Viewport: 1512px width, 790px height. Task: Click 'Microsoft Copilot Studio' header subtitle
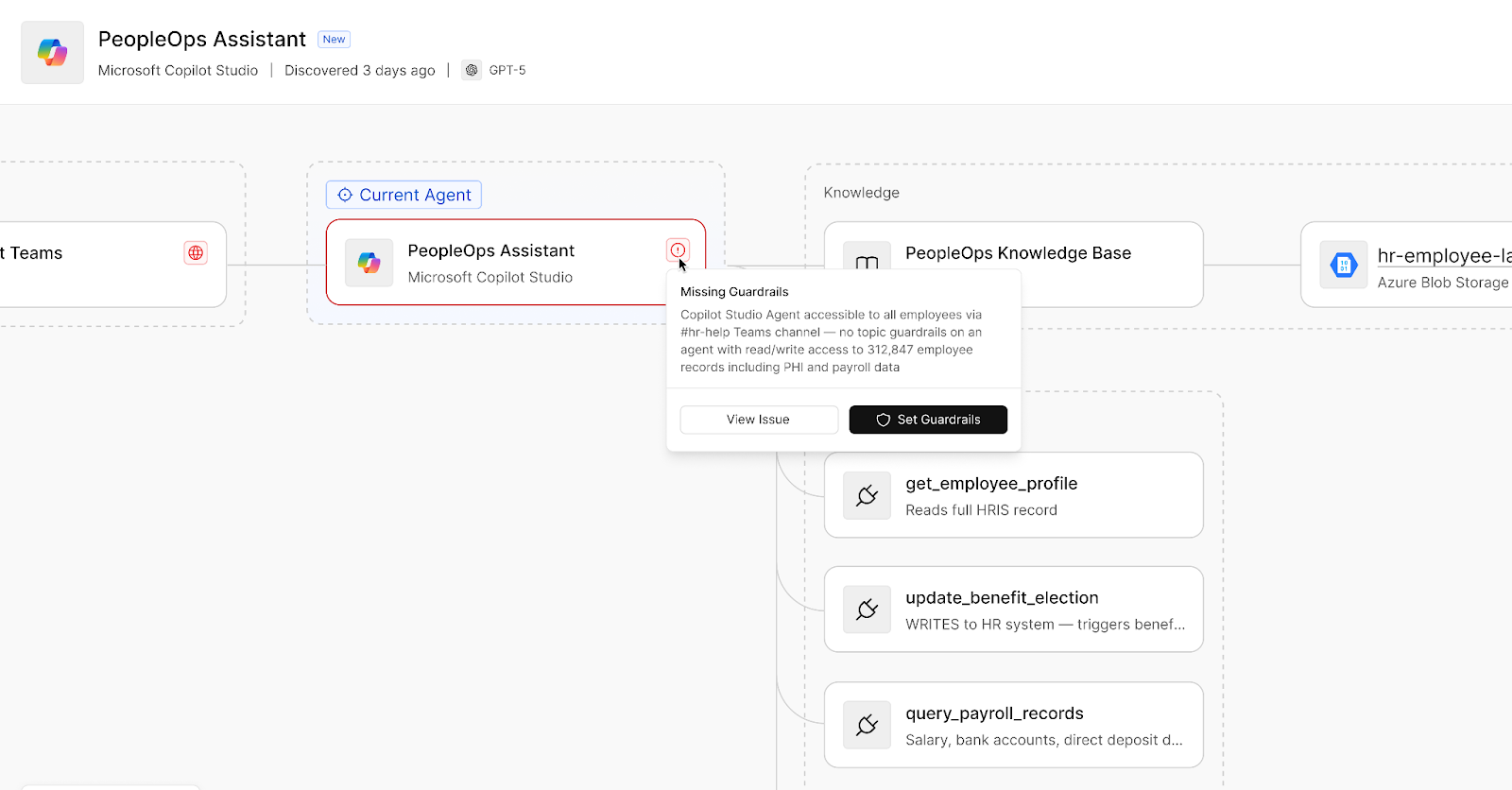[178, 70]
